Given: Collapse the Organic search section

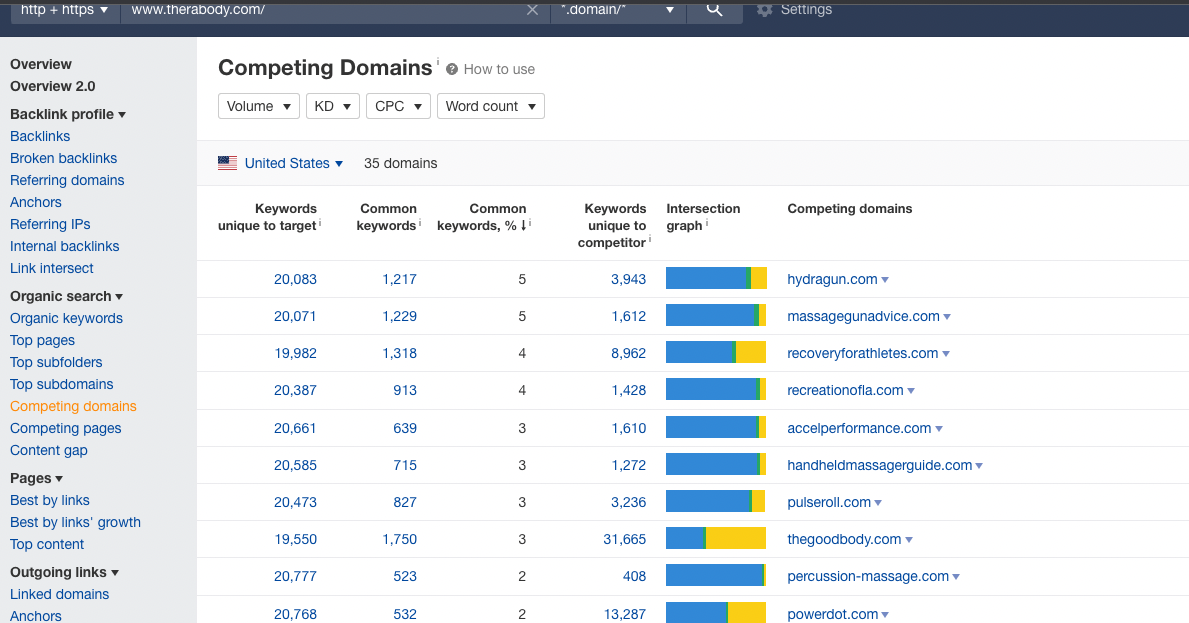Looking at the screenshot, I should pos(66,296).
